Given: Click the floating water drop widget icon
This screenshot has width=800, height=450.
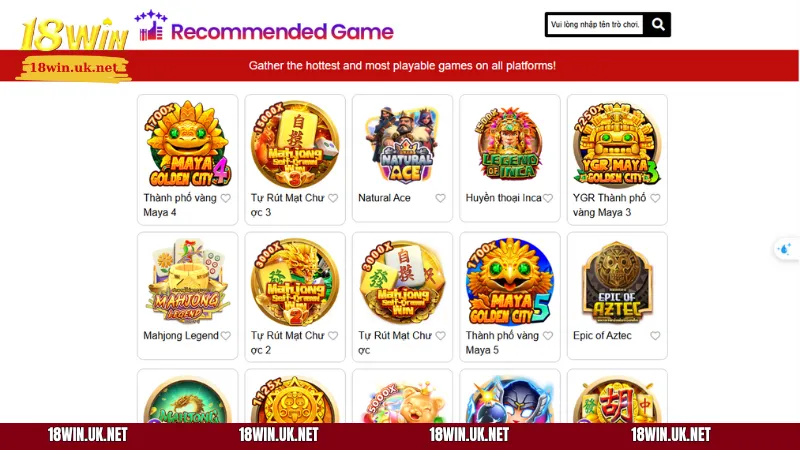Looking at the screenshot, I should coord(784,249).
